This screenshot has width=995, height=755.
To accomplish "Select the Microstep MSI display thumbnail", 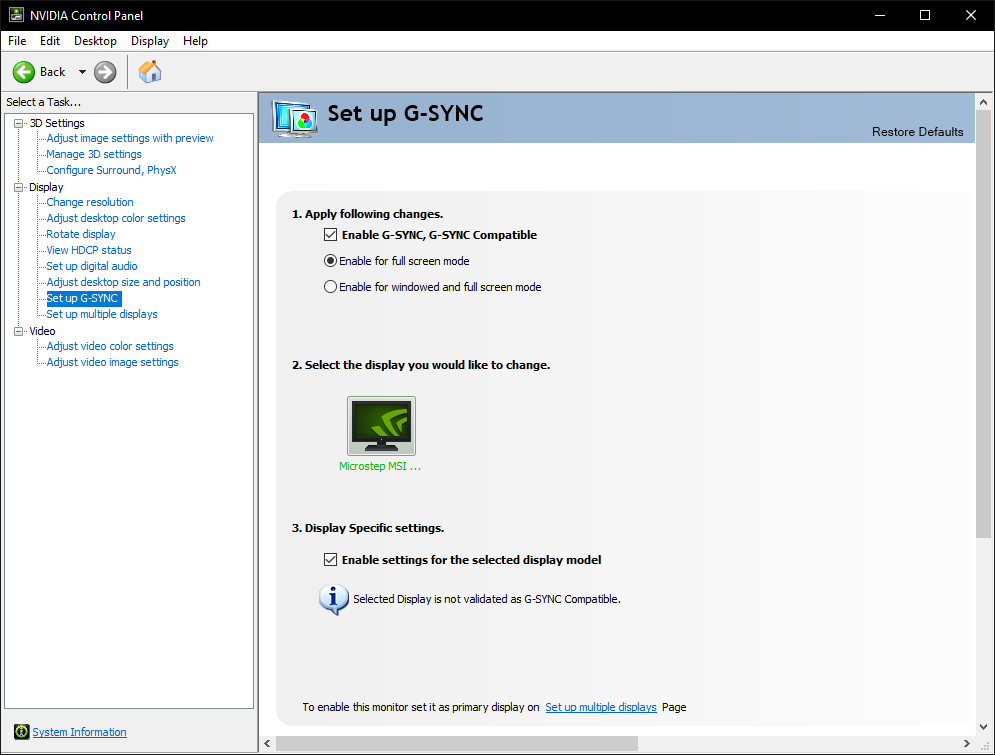I will point(381,426).
